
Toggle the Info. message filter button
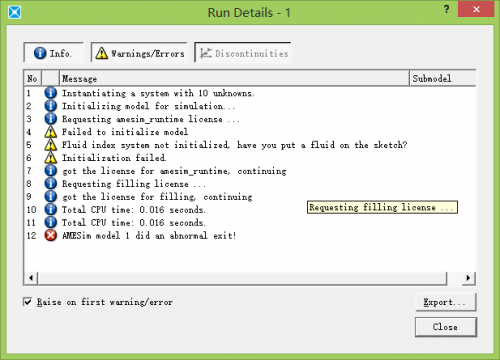[53, 52]
